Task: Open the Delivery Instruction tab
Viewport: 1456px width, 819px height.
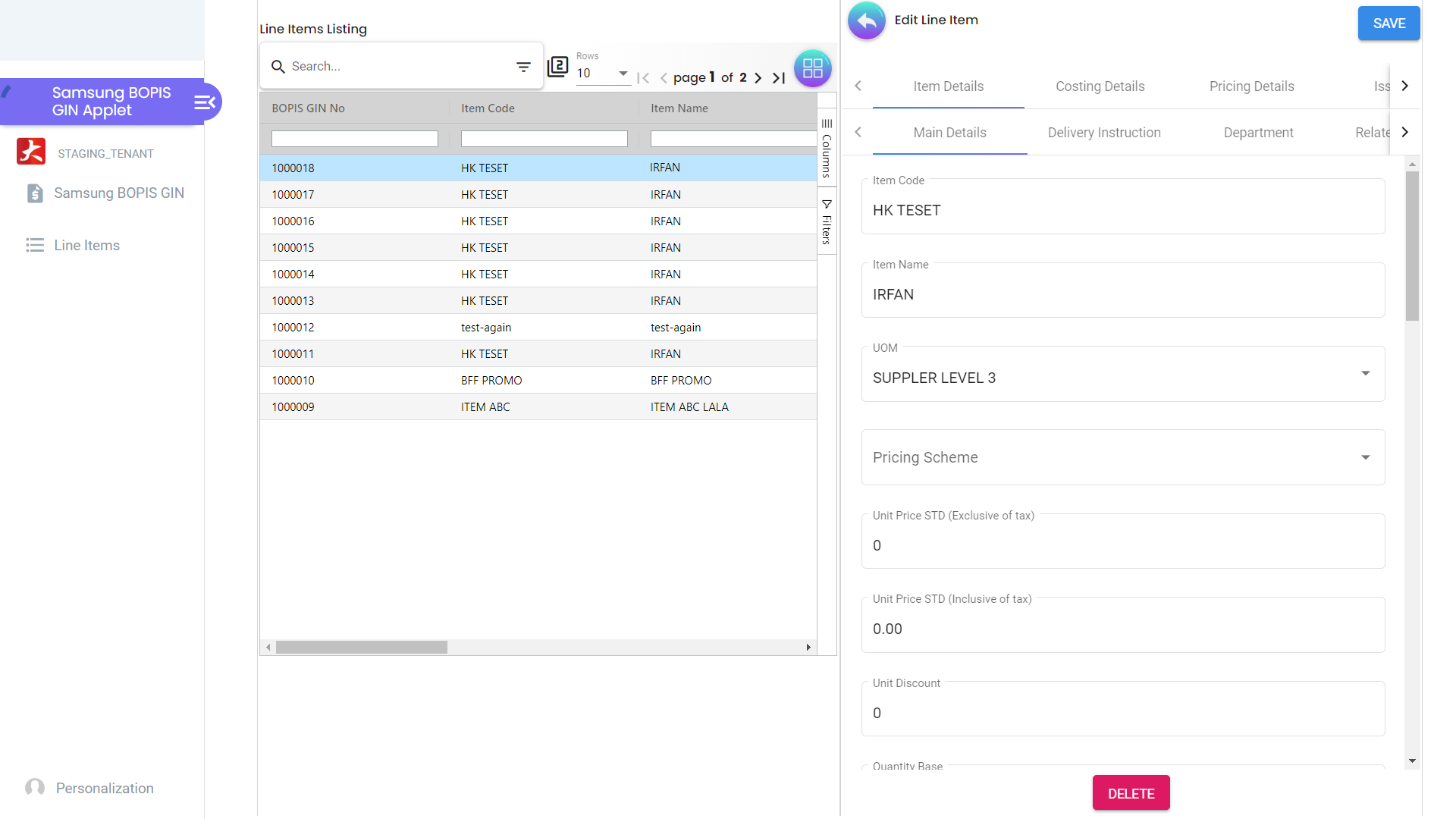Action: pos(1103,133)
